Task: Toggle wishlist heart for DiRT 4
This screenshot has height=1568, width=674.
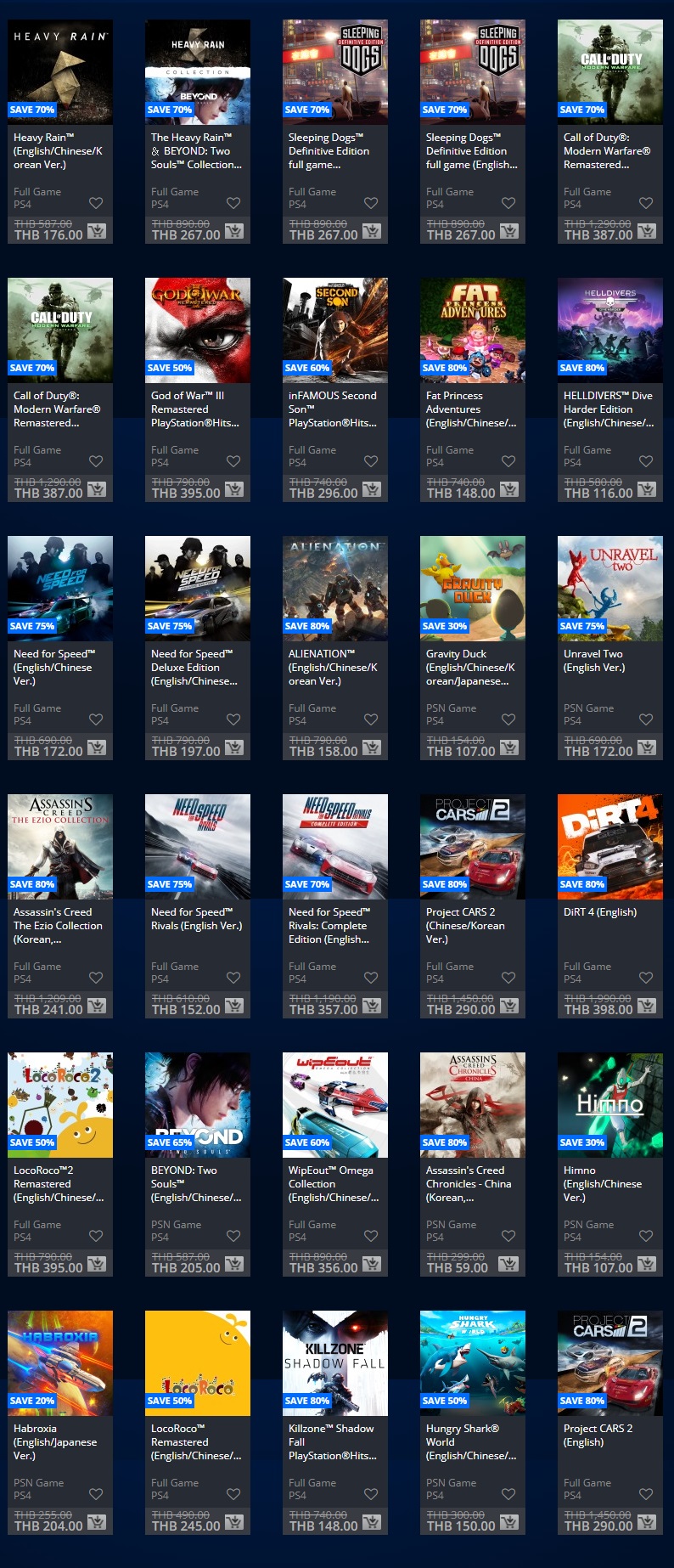Action: (646, 978)
